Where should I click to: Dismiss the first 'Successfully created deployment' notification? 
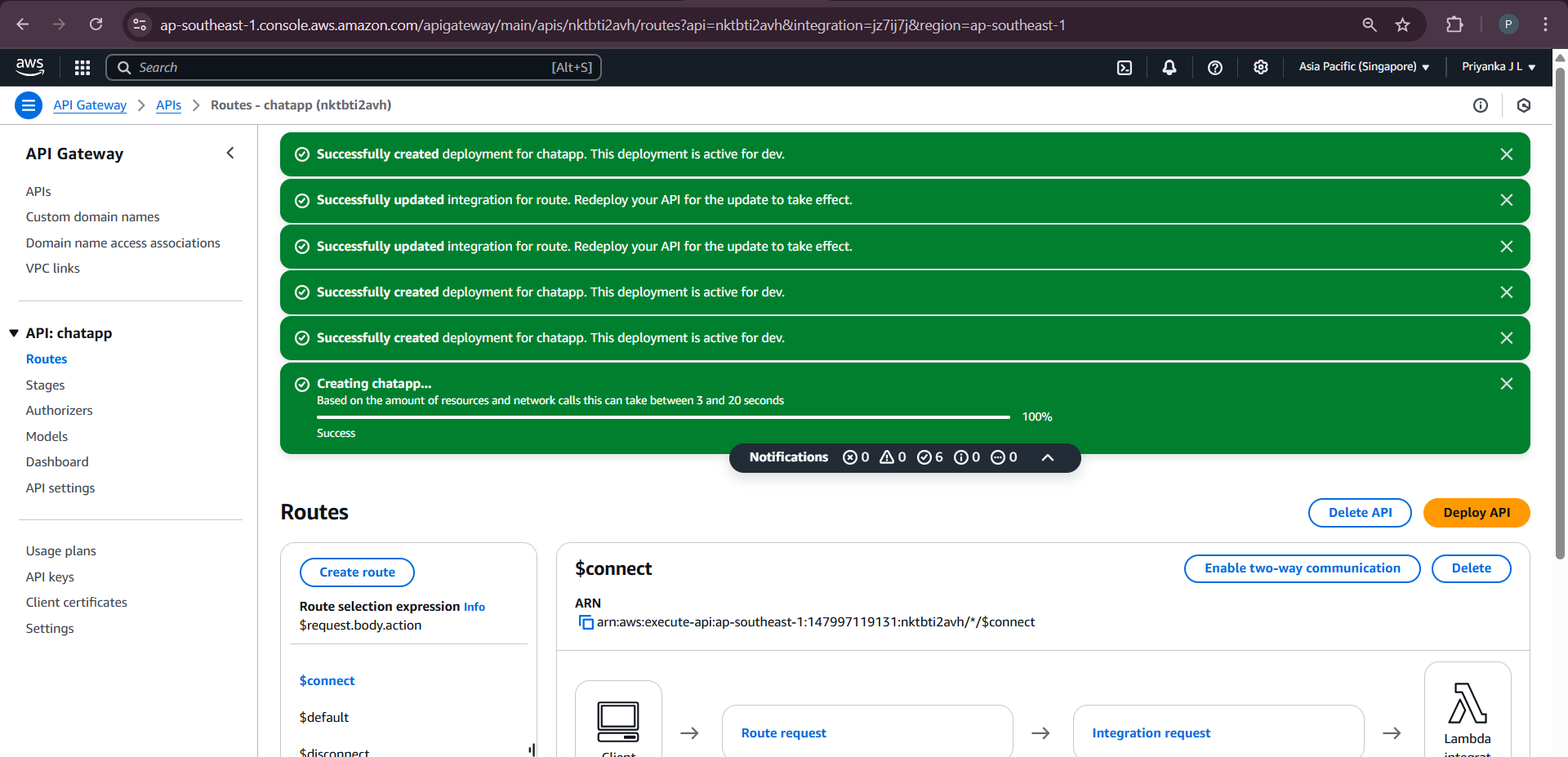[1507, 154]
